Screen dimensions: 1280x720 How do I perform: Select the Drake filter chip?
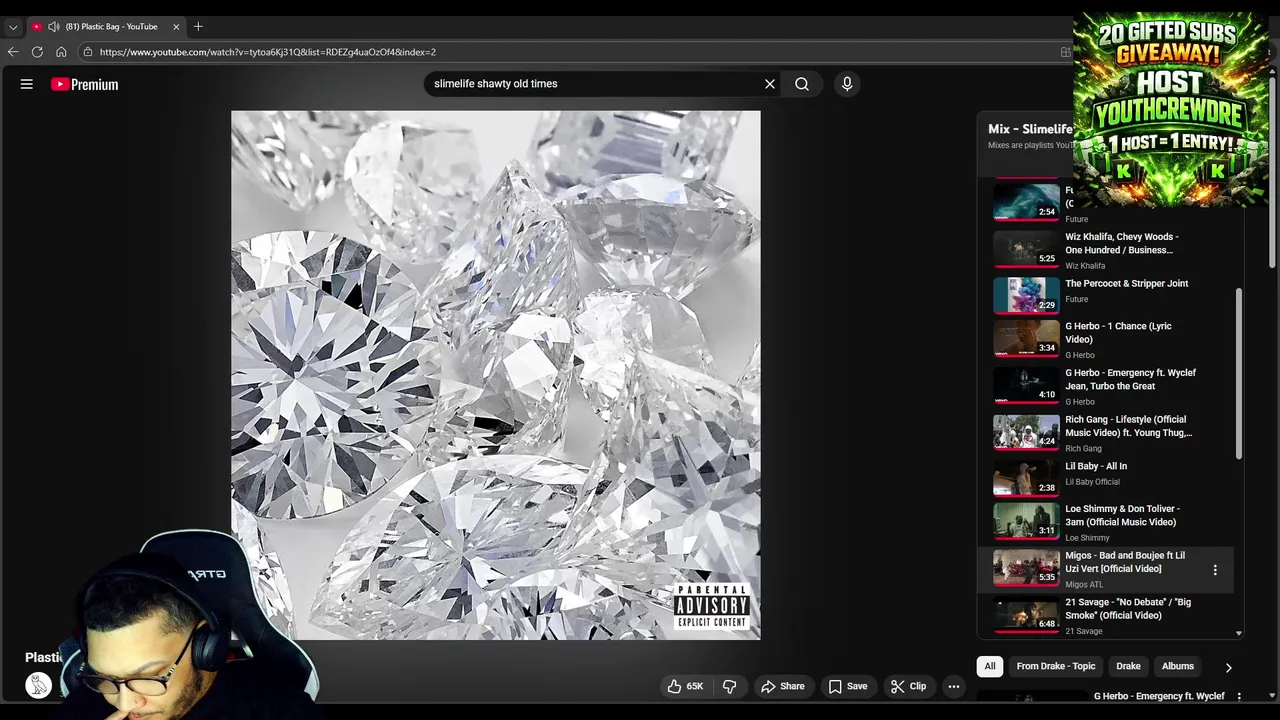pyautogui.click(x=1128, y=666)
